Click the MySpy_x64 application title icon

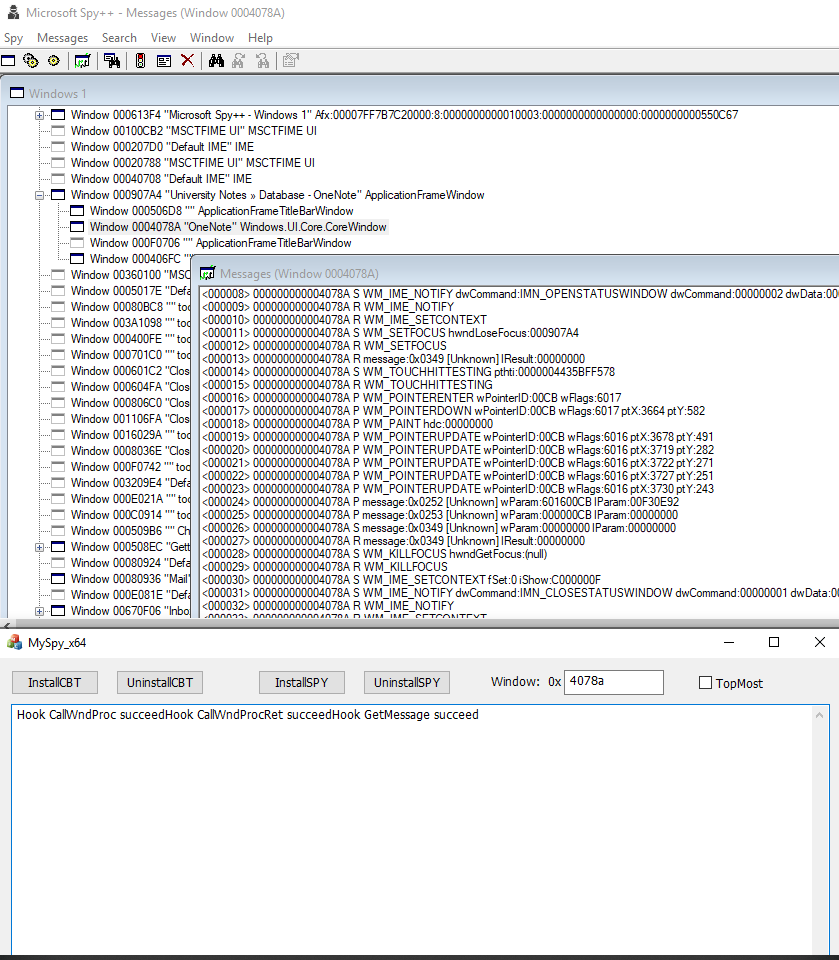(13, 642)
